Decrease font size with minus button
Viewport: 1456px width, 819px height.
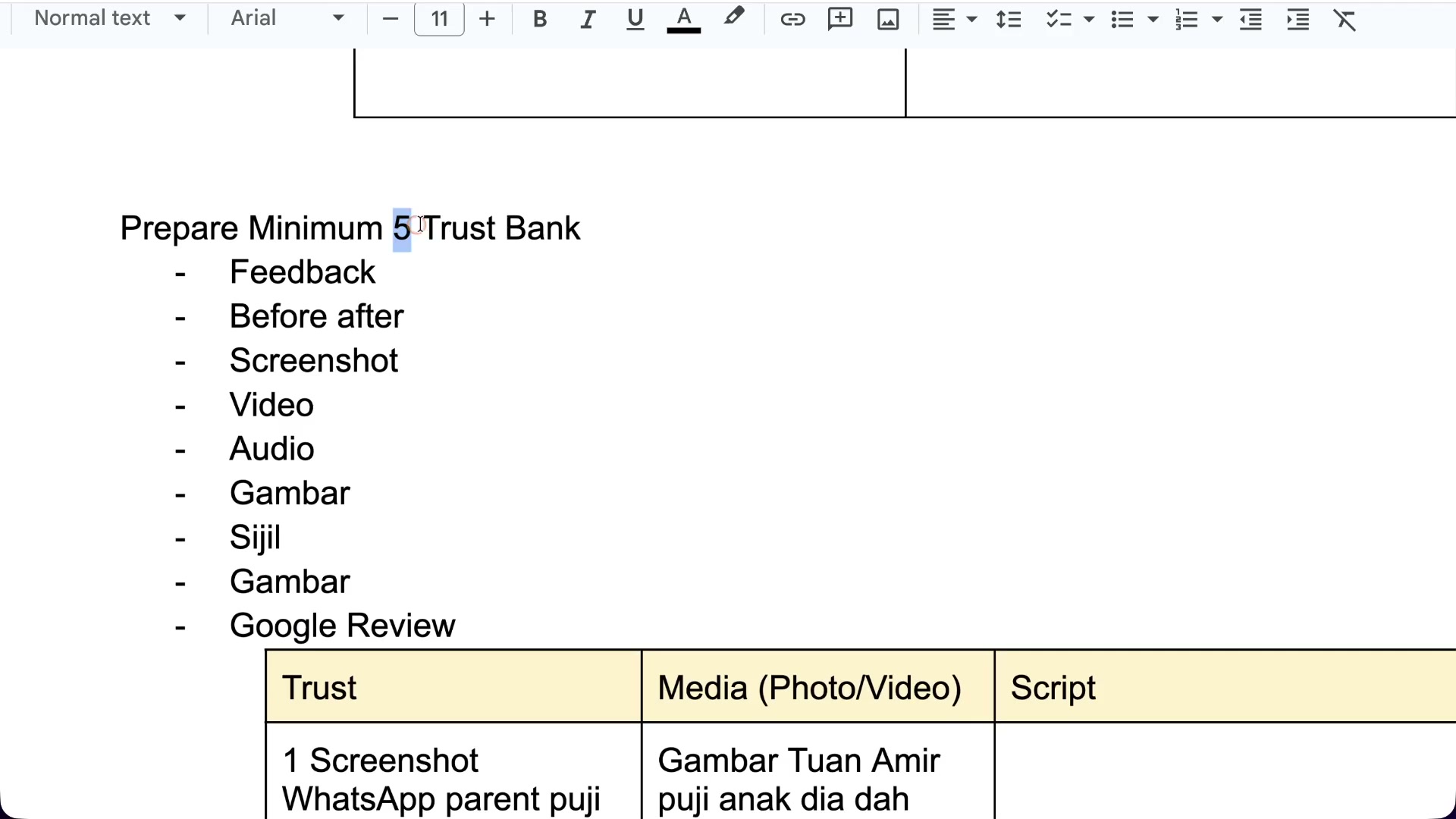coord(391,19)
